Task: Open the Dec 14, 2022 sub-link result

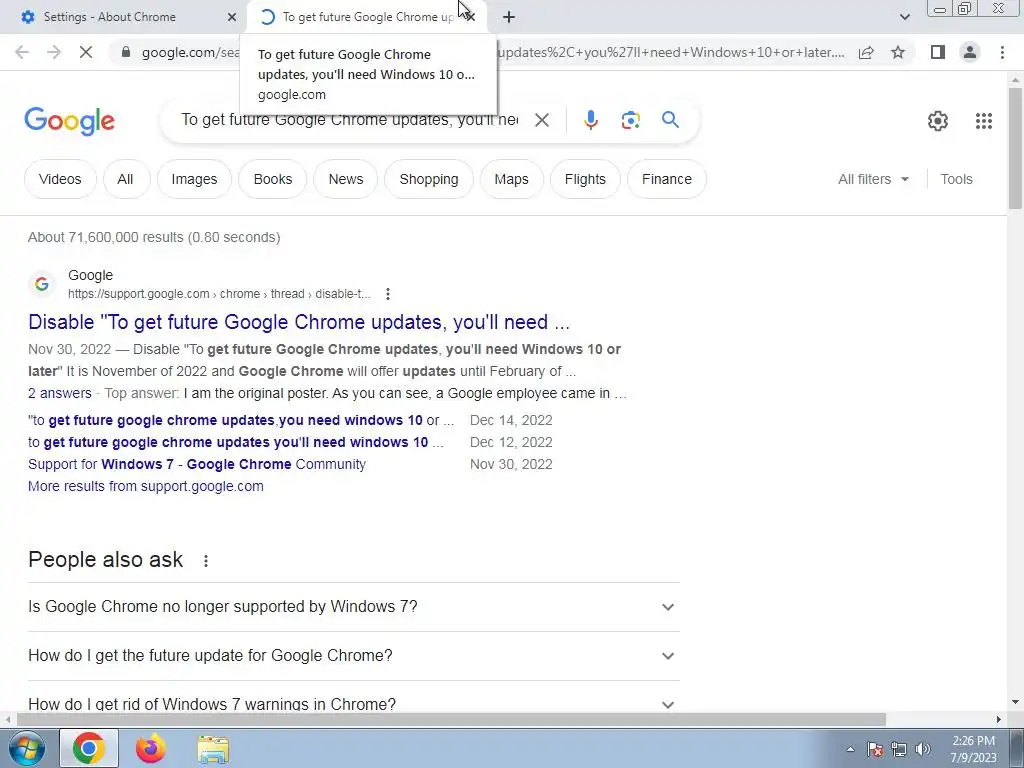Action: click(241, 420)
